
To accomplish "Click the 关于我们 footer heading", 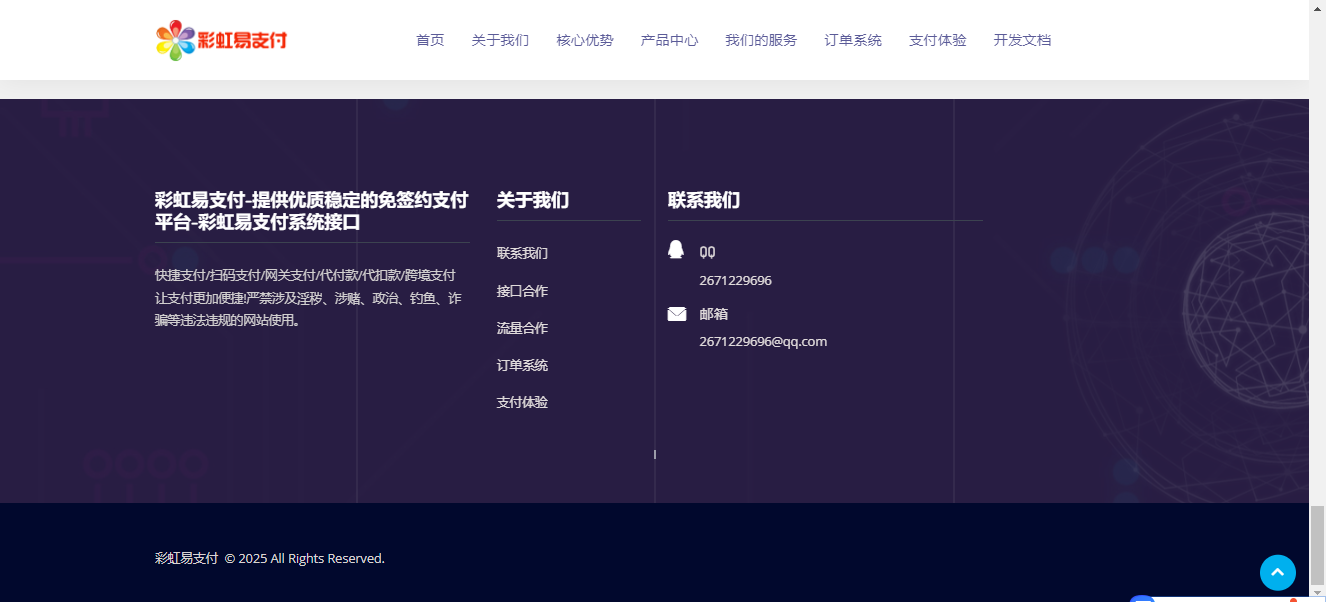I will click(533, 200).
